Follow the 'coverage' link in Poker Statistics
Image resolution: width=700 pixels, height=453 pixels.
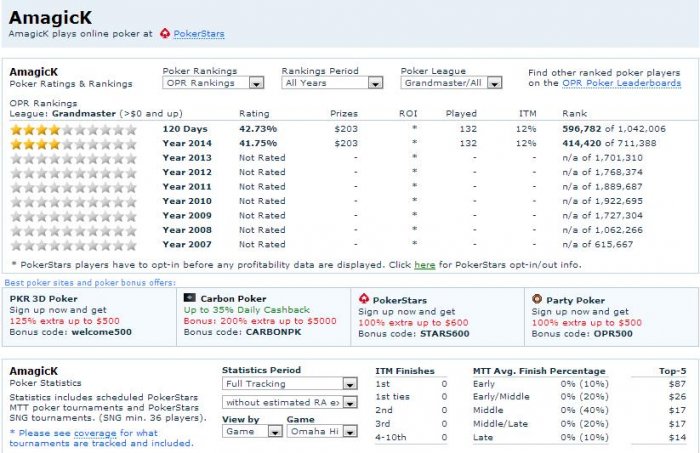[95, 433]
